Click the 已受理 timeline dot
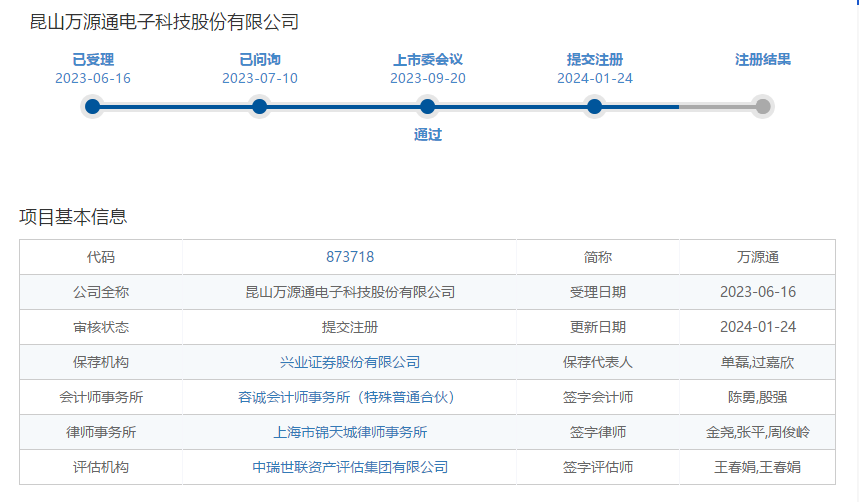Screen dimensions: 859x502 click(93, 106)
